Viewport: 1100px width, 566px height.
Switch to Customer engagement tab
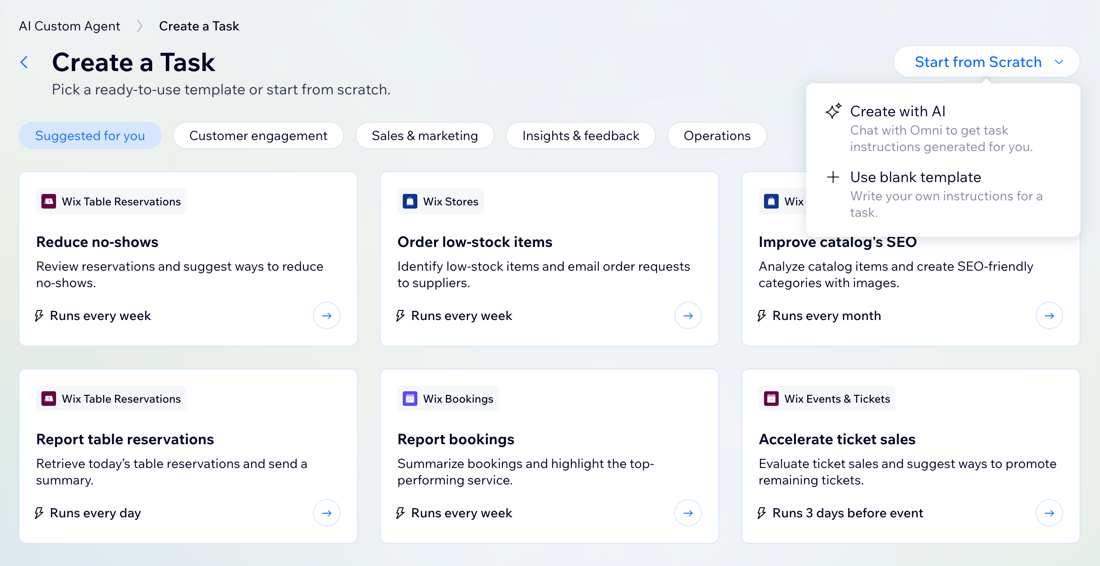258,136
